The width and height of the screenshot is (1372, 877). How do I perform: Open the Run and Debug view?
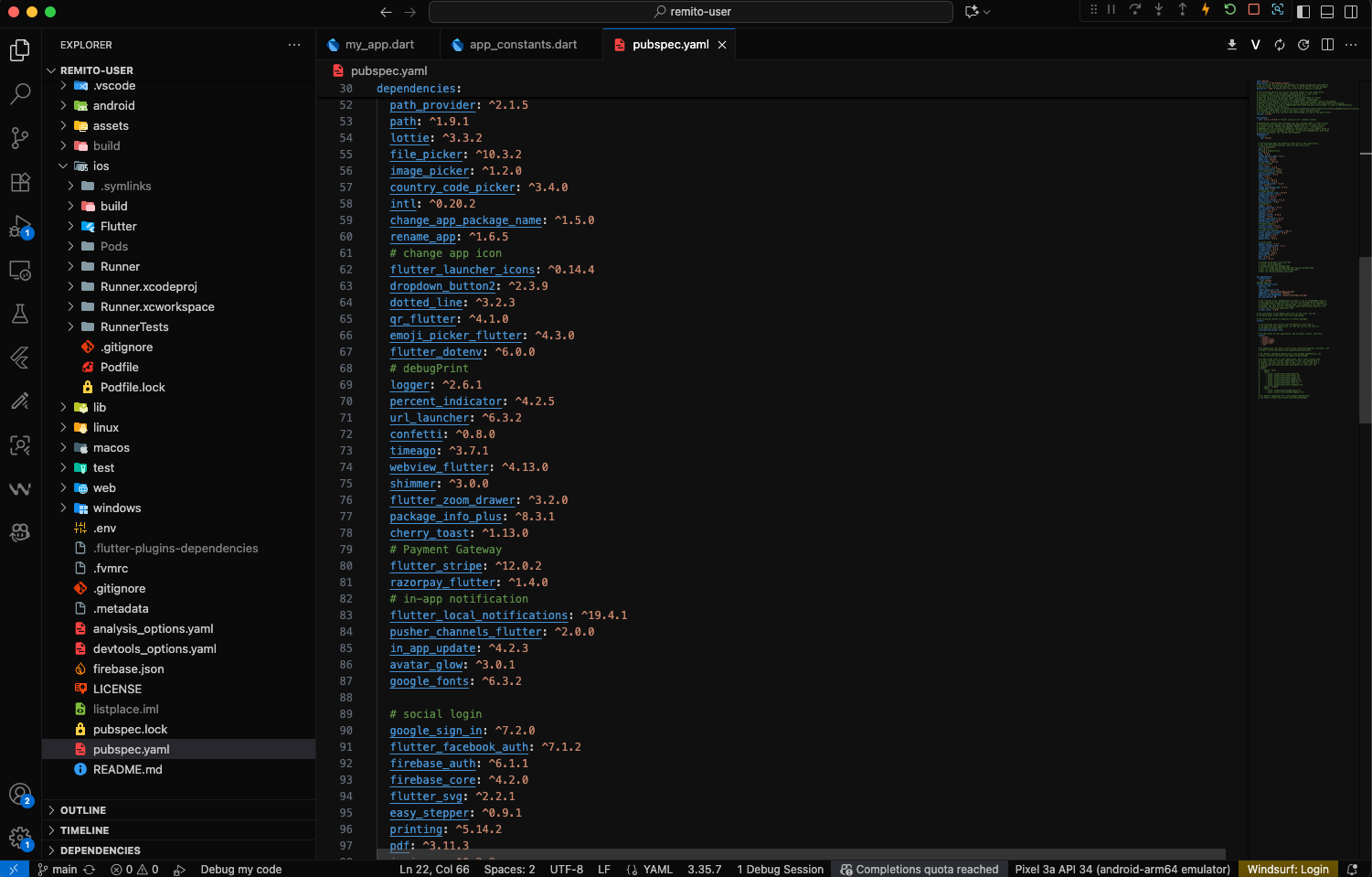(x=19, y=226)
